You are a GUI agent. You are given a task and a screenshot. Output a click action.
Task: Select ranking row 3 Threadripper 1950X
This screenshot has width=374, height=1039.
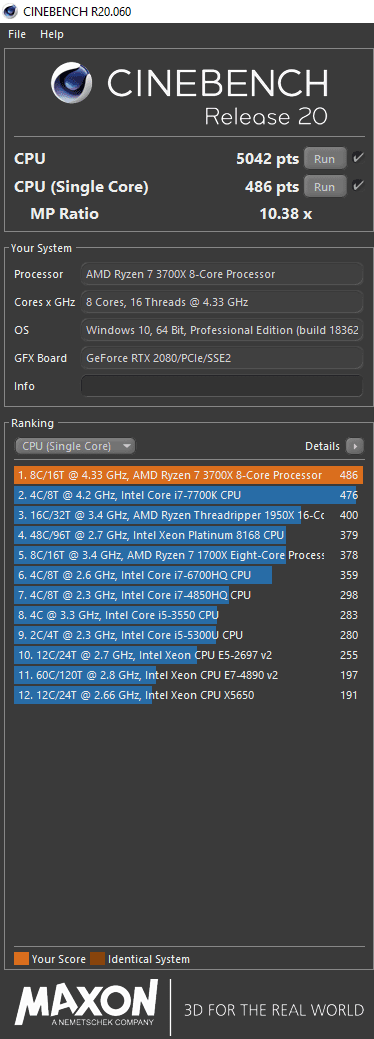pos(188,515)
